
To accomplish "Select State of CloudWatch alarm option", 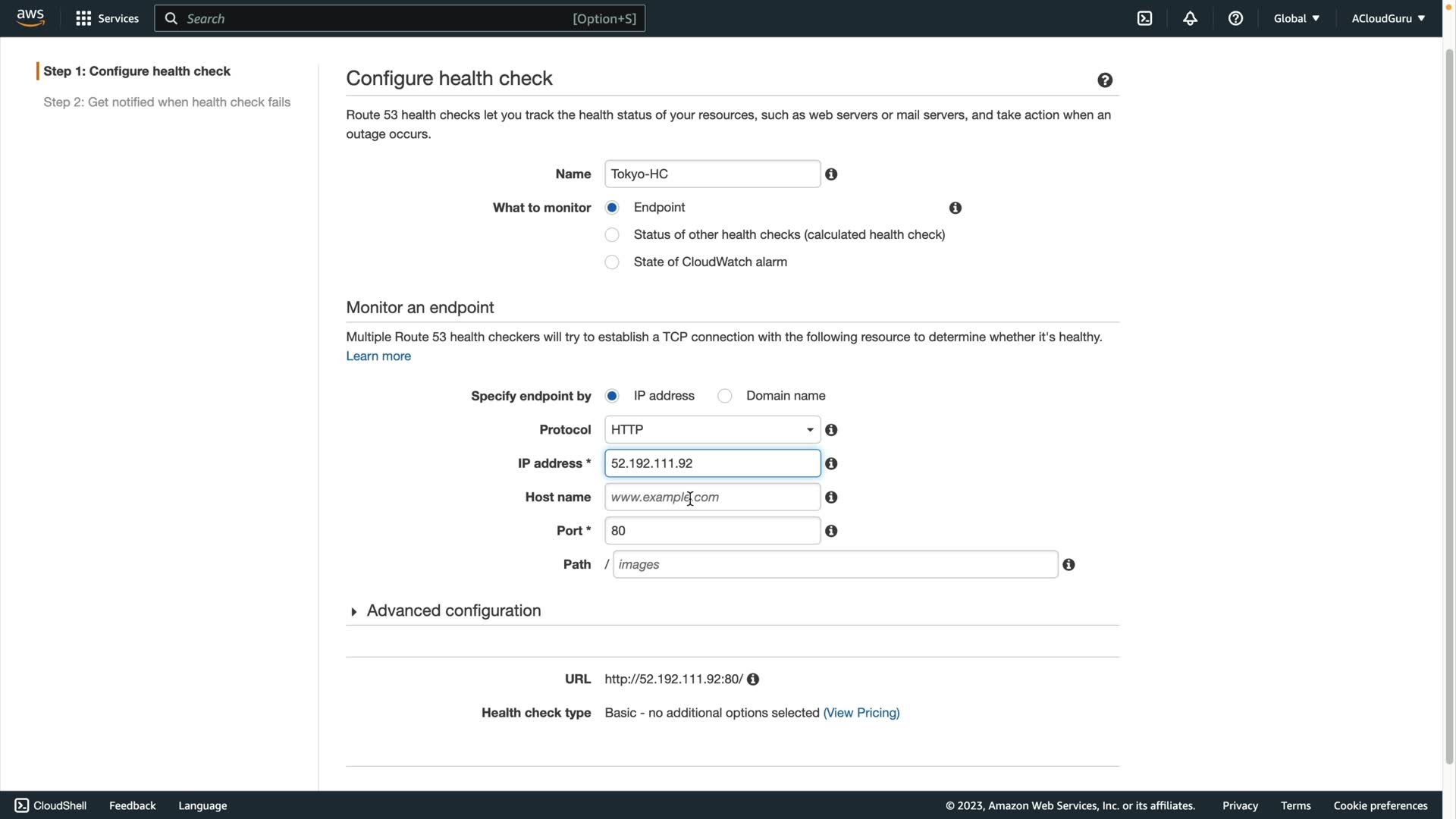I will pos(612,262).
